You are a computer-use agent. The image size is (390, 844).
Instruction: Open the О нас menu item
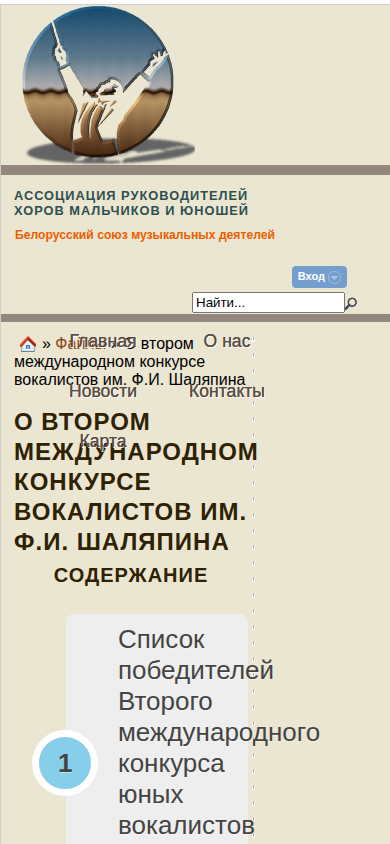226,340
